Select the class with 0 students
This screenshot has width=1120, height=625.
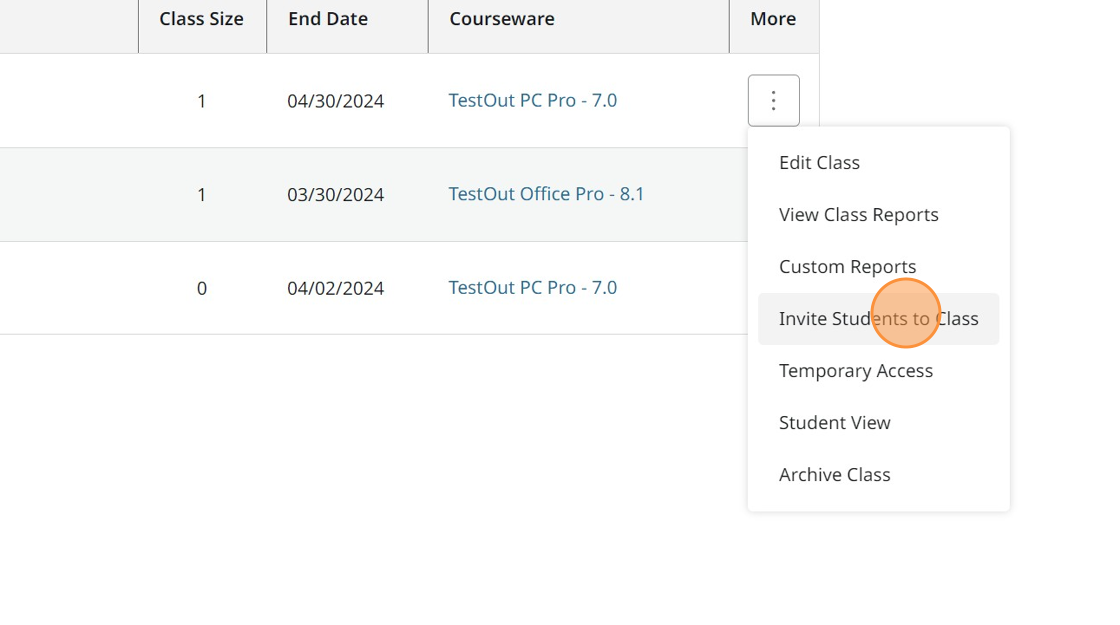point(201,287)
